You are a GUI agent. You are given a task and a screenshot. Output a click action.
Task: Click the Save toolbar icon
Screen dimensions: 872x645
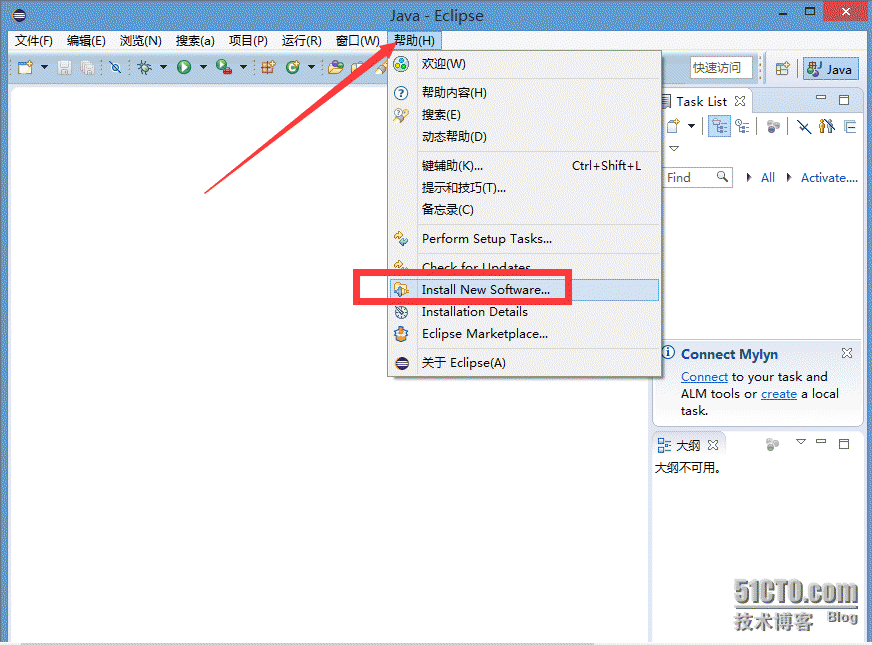(x=65, y=67)
